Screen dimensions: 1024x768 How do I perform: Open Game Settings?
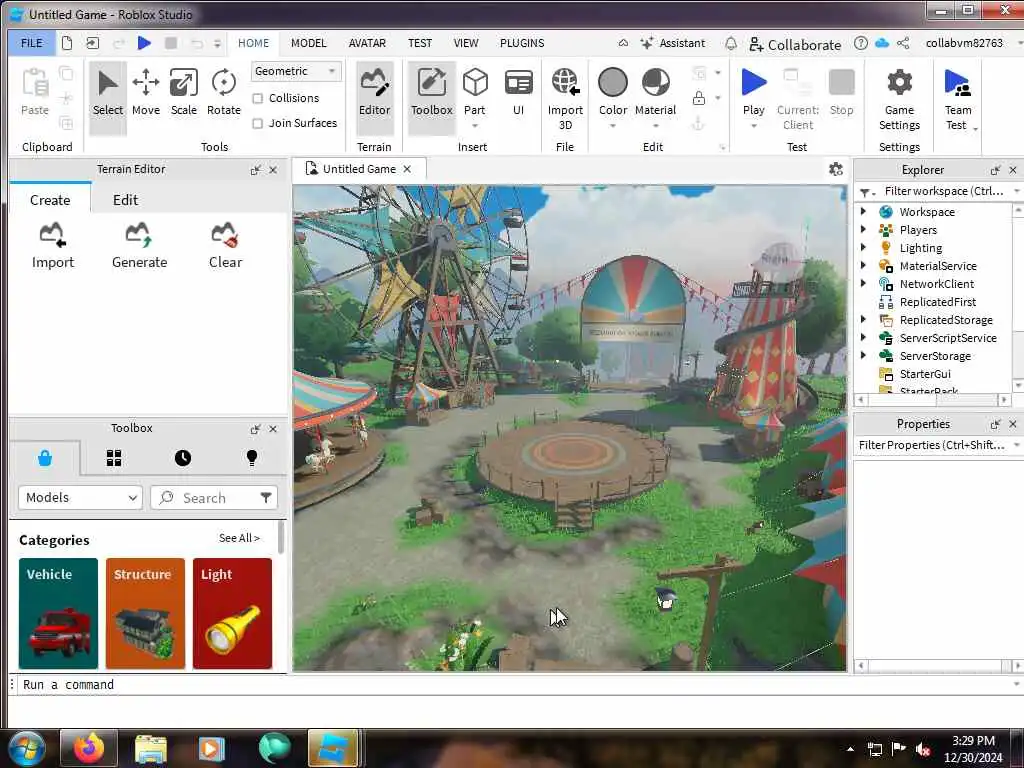(899, 99)
